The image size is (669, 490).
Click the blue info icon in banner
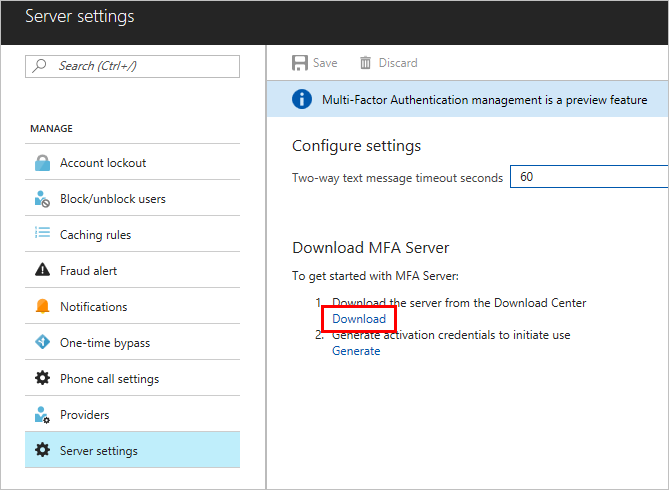click(x=300, y=100)
